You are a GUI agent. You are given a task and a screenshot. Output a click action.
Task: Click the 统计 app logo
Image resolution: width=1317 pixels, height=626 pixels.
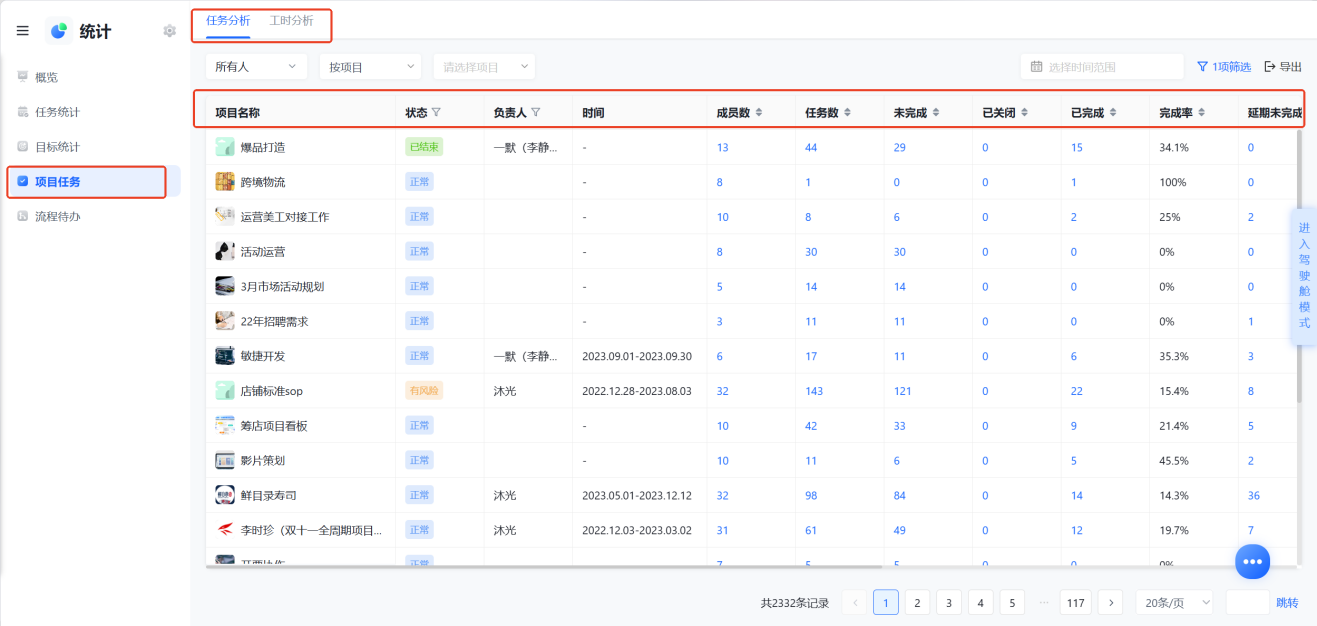tap(59, 31)
